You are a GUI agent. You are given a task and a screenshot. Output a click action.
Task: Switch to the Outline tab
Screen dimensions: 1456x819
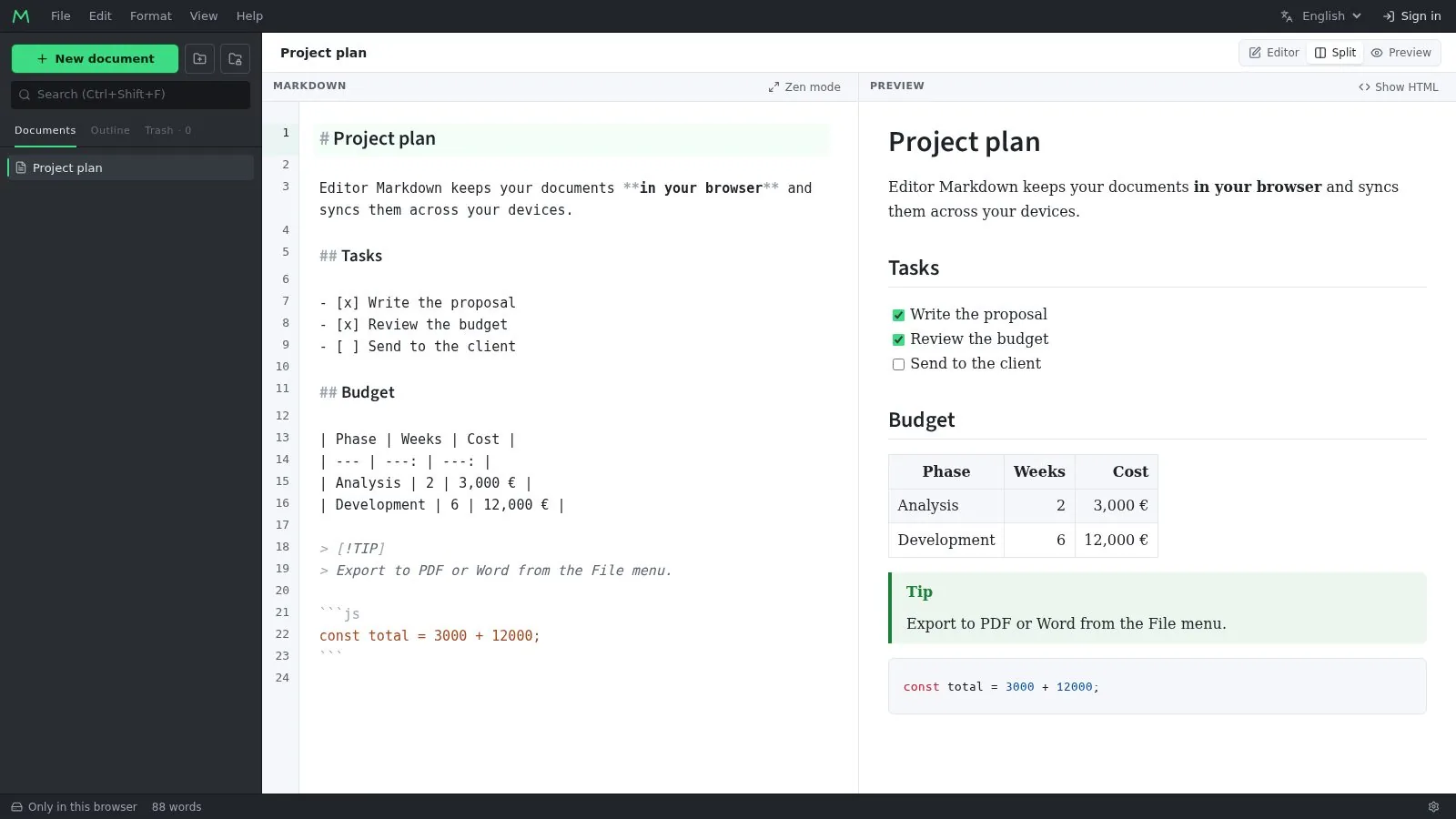click(110, 131)
